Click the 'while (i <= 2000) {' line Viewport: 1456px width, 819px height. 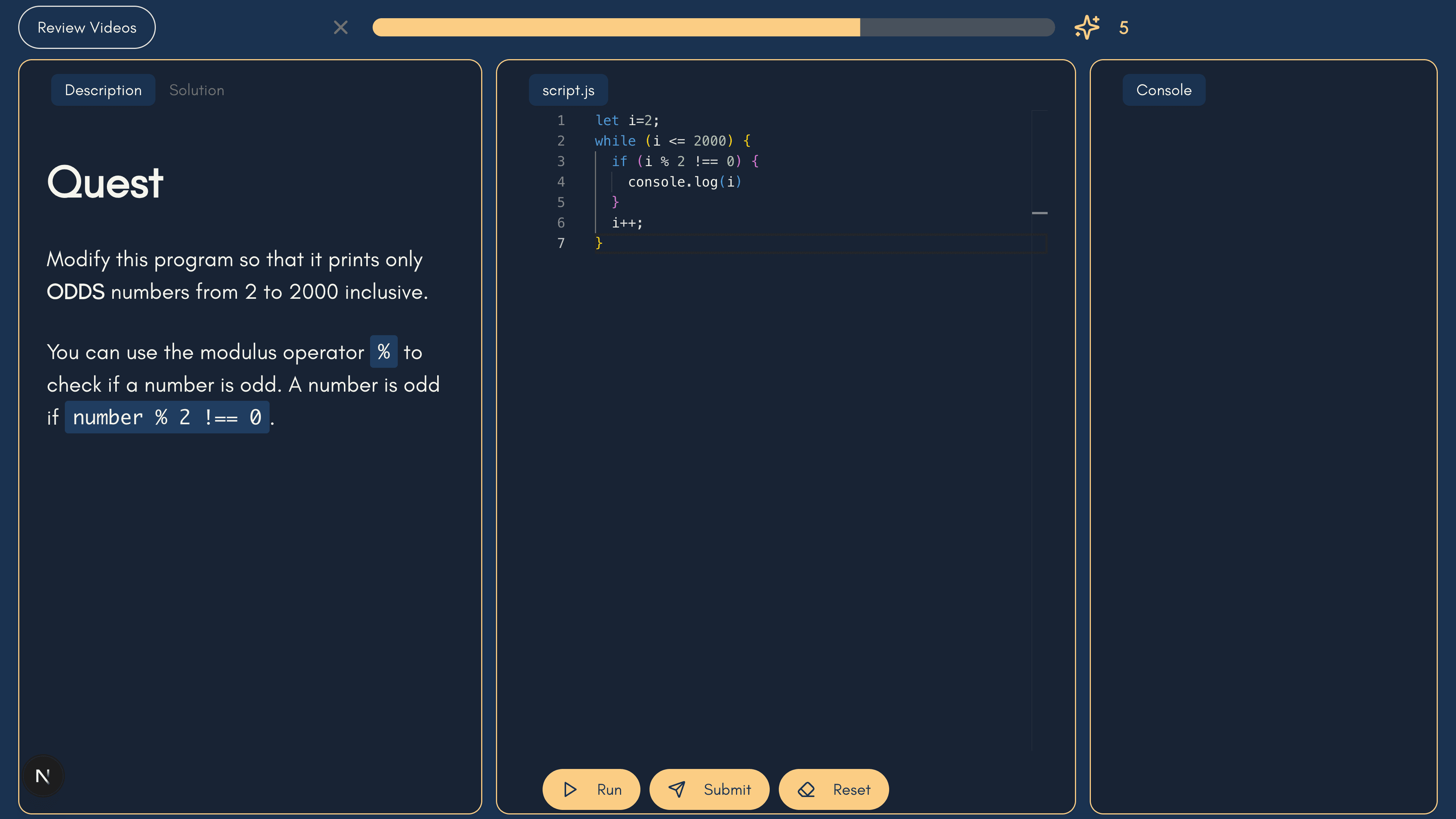pos(673,141)
